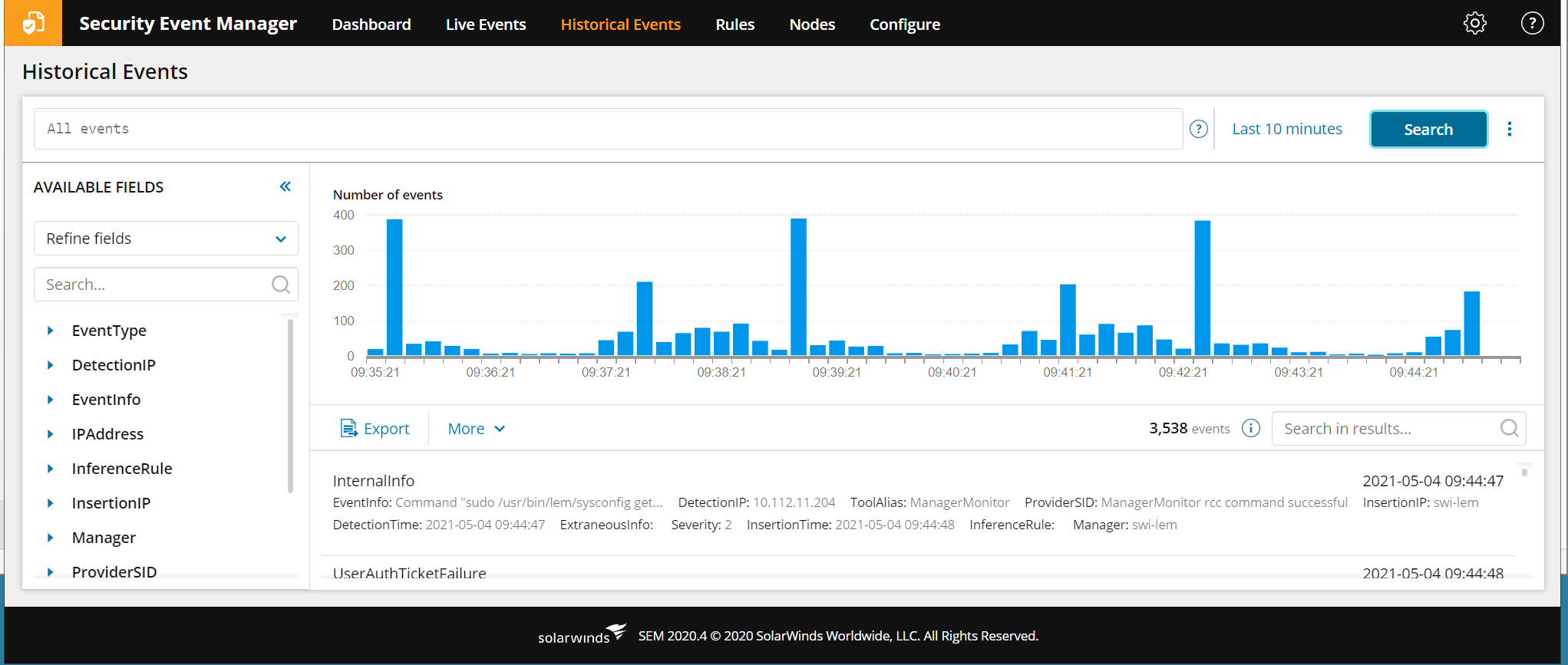Open the vertical three-dot options menu
1568x665 pixels.
(1509, 129)
